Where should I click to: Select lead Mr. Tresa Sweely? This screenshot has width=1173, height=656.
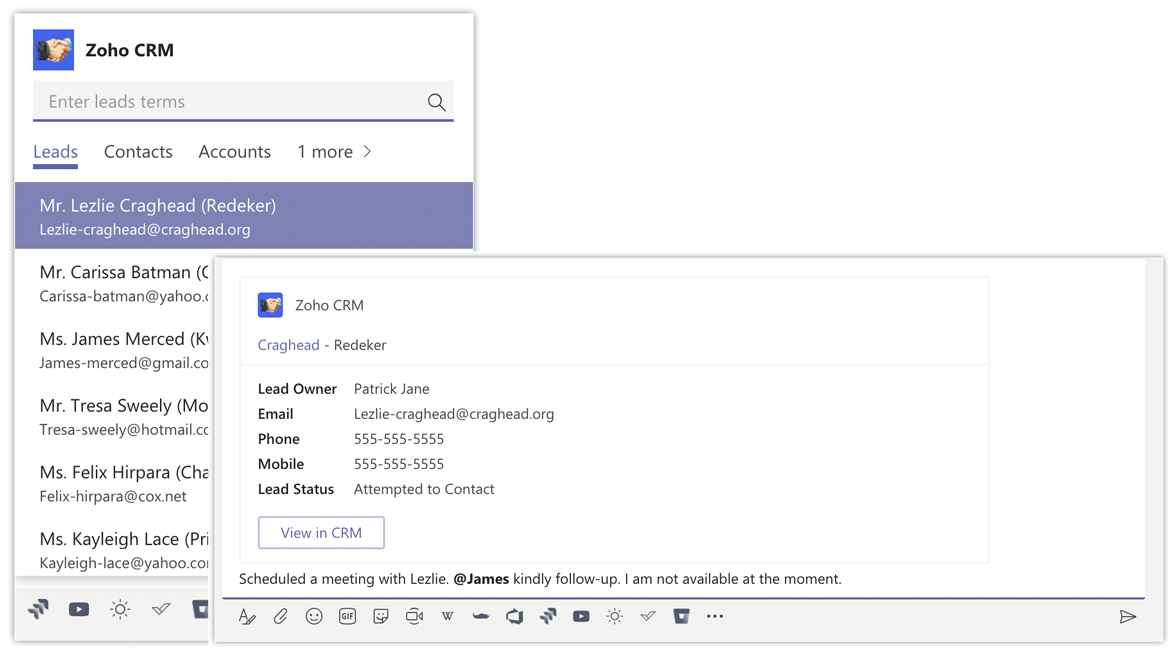click(112, 416)
